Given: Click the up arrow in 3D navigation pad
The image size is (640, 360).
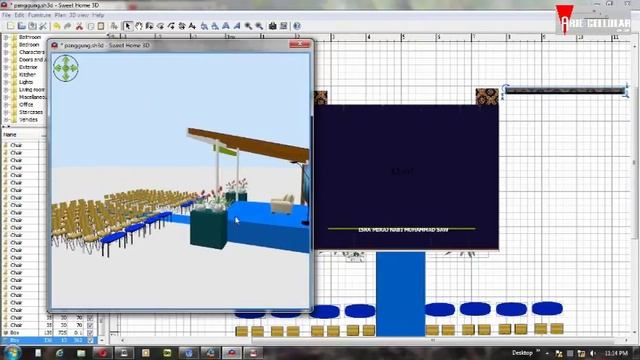Looking at the screenshot, I should (66, 60).
